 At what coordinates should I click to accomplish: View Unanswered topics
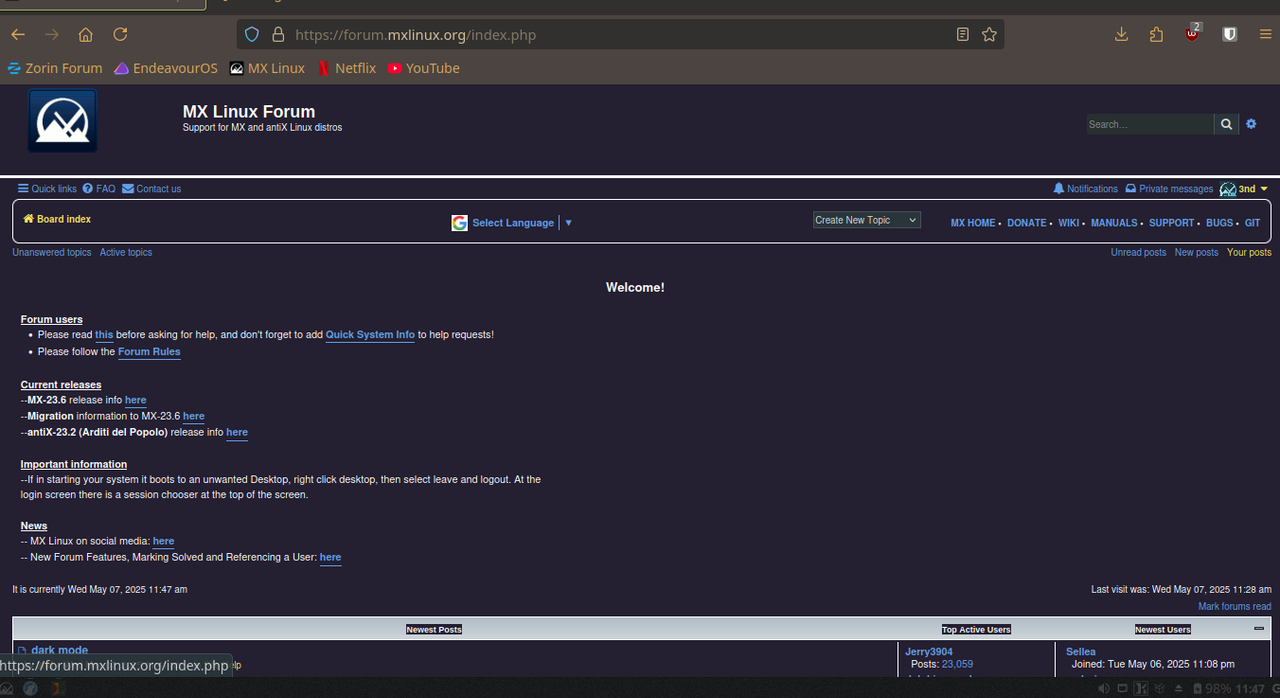point(52,253)
